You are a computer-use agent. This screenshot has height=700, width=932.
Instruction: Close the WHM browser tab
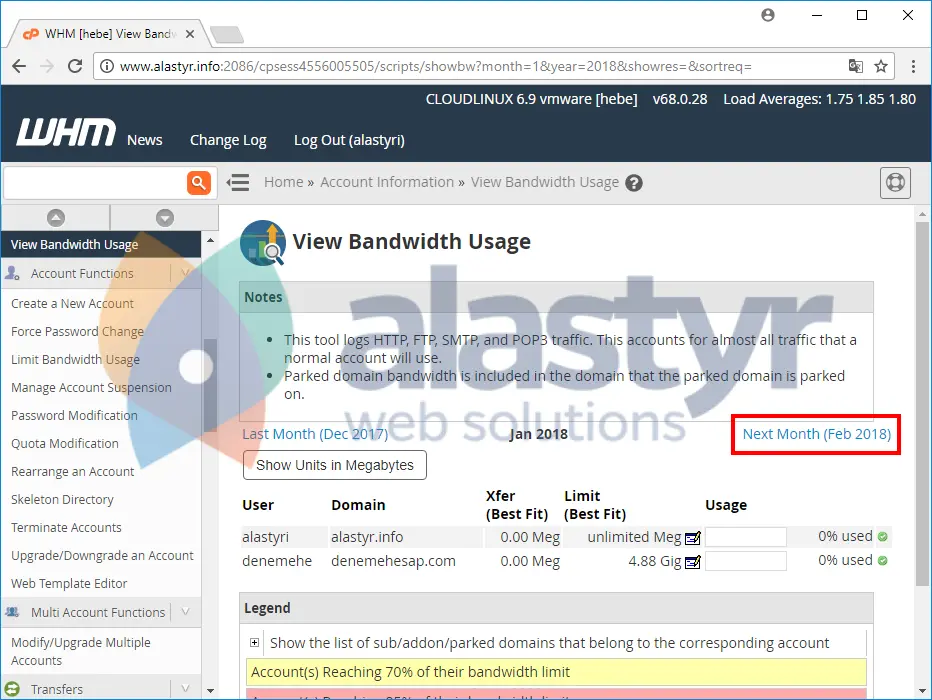pos(190,34)
